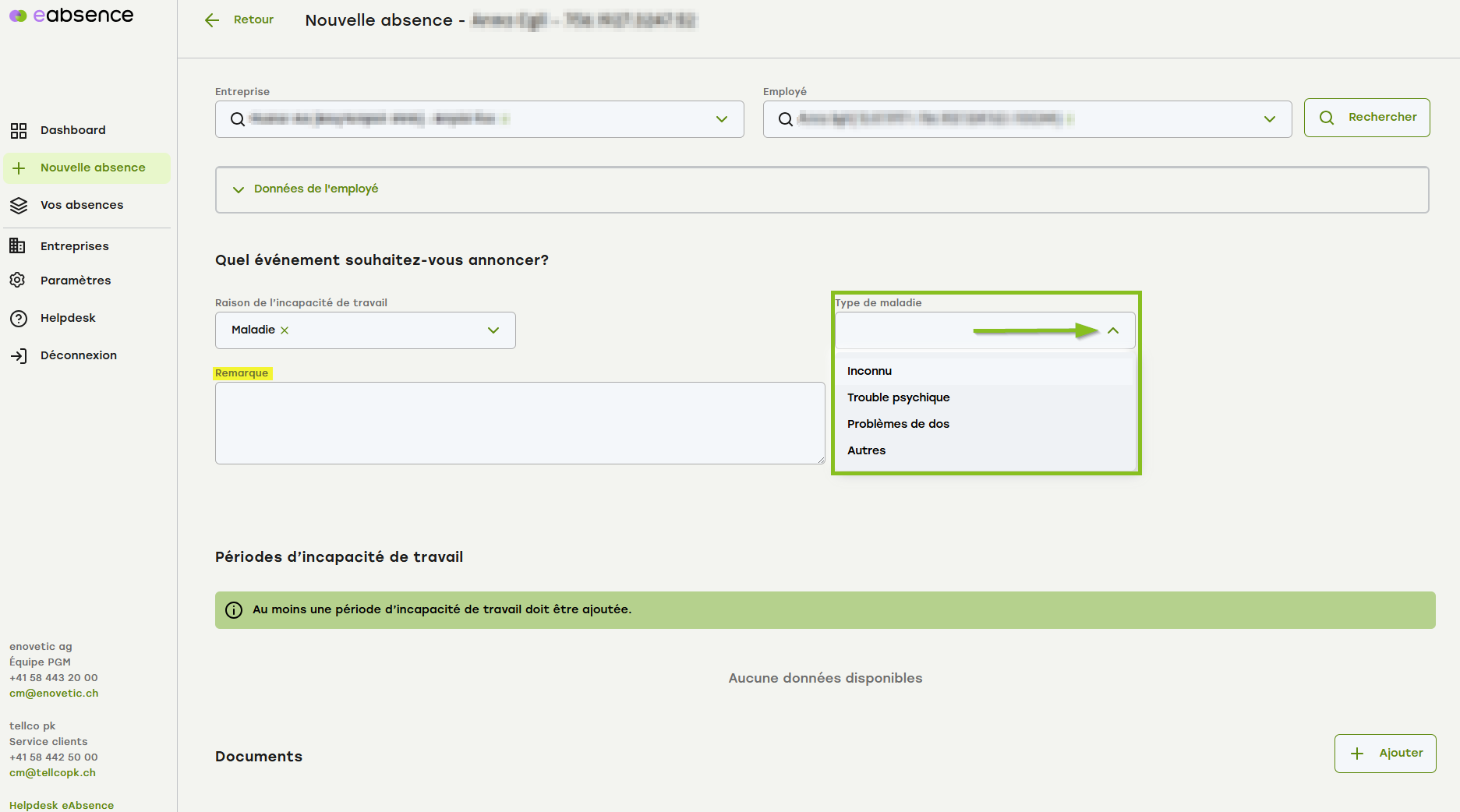Open the cm@enovetic.ch email link

54,694
